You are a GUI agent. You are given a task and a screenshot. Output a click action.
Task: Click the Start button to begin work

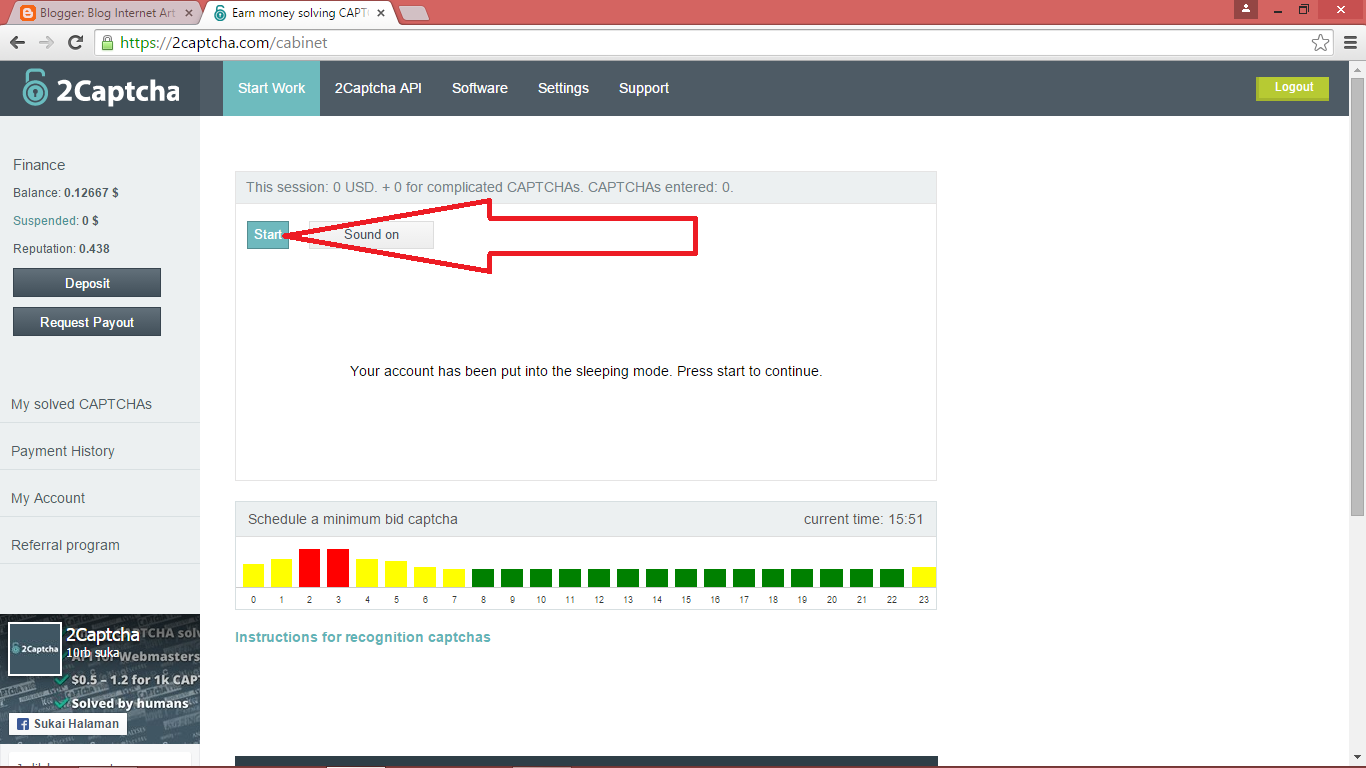pyautogui.click(x=268, y=235)
